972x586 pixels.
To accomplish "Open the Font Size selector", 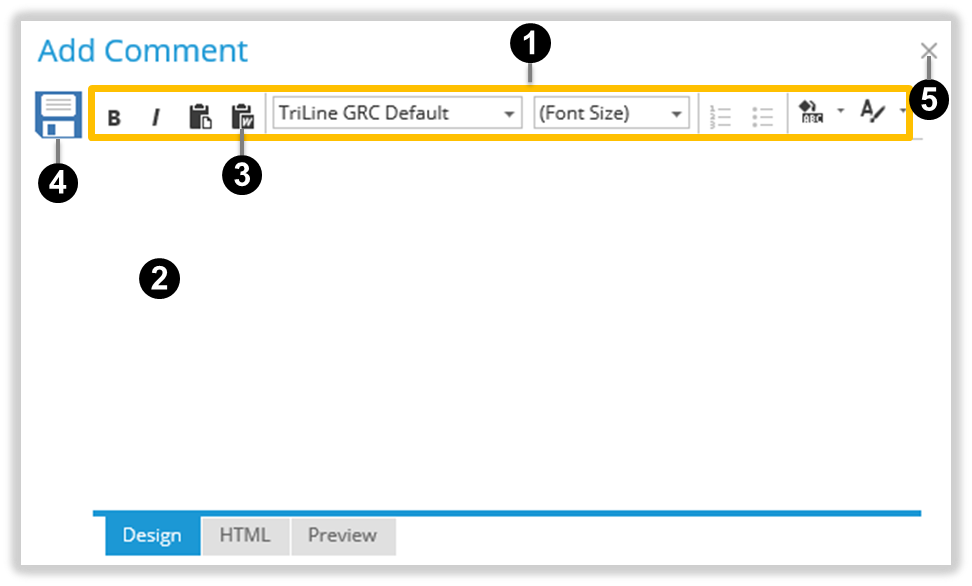I will click(610, 113).
